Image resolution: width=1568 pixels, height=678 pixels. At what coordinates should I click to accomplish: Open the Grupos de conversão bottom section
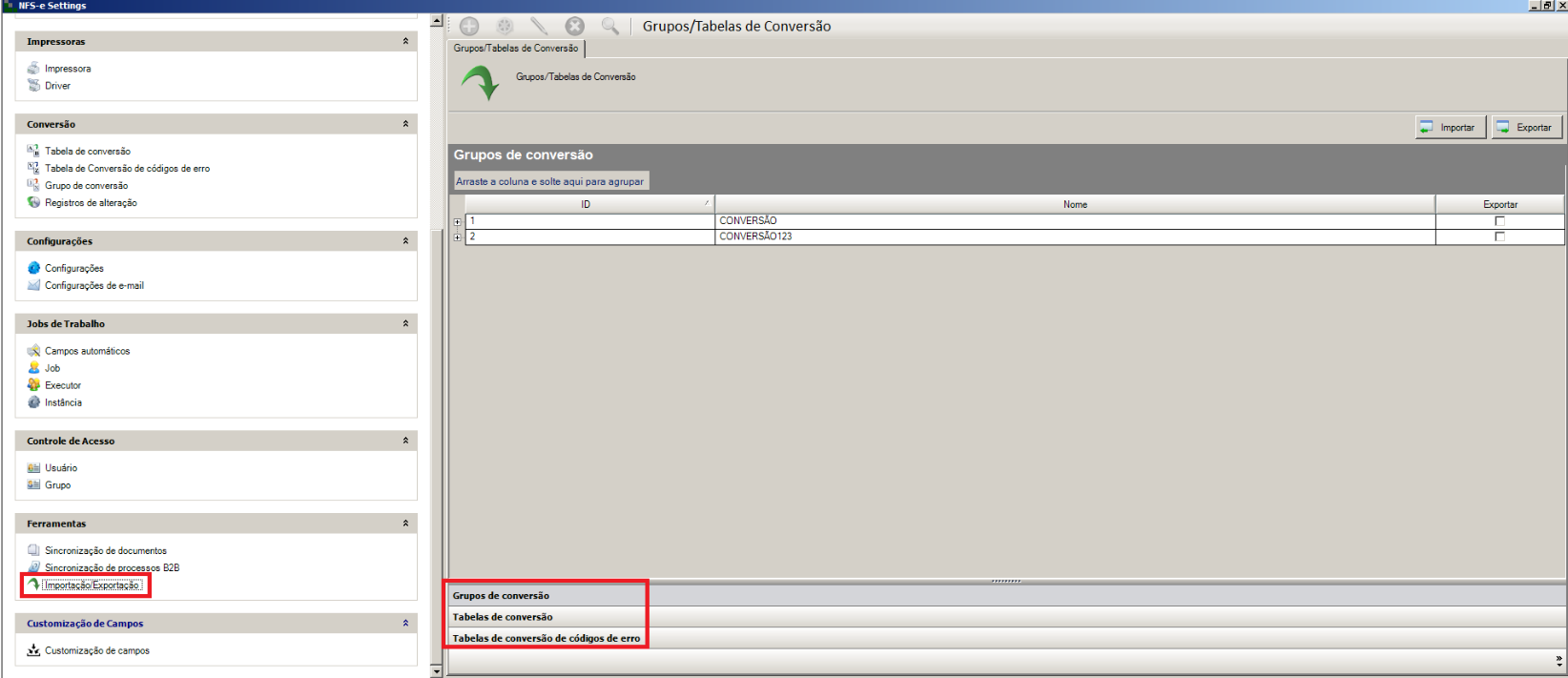click(x=1006, y=596)
